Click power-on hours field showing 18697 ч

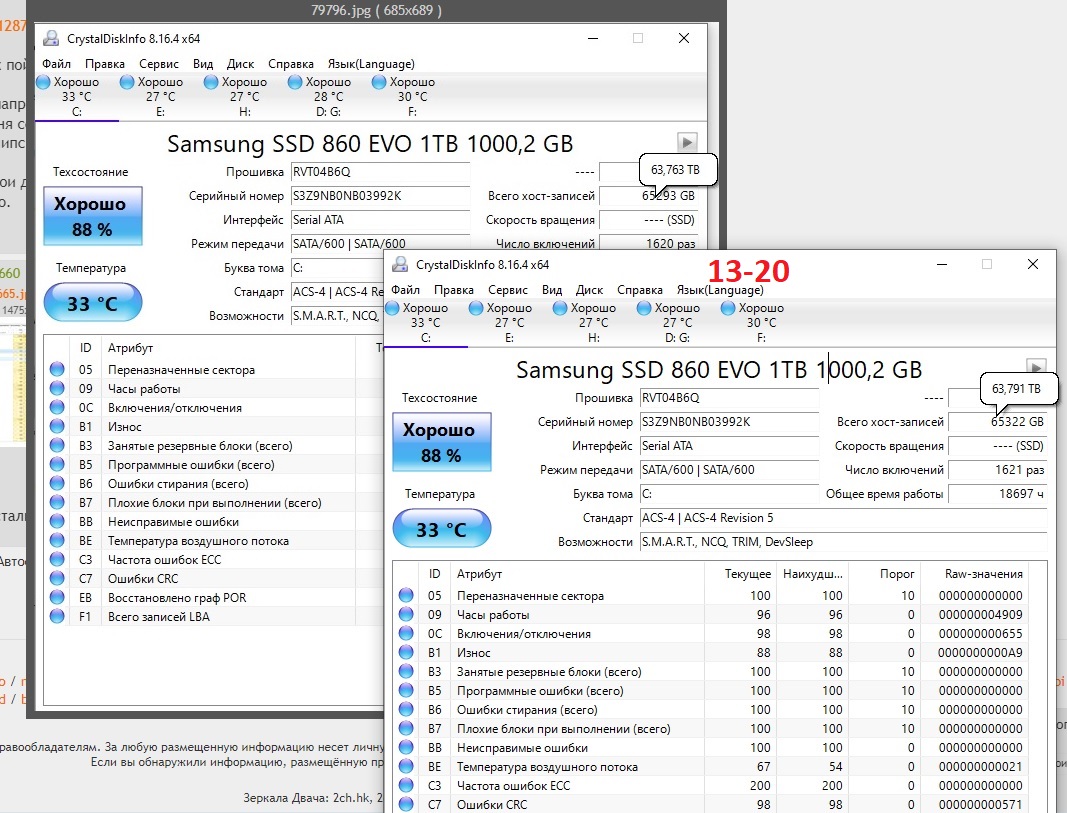(998, 494)
